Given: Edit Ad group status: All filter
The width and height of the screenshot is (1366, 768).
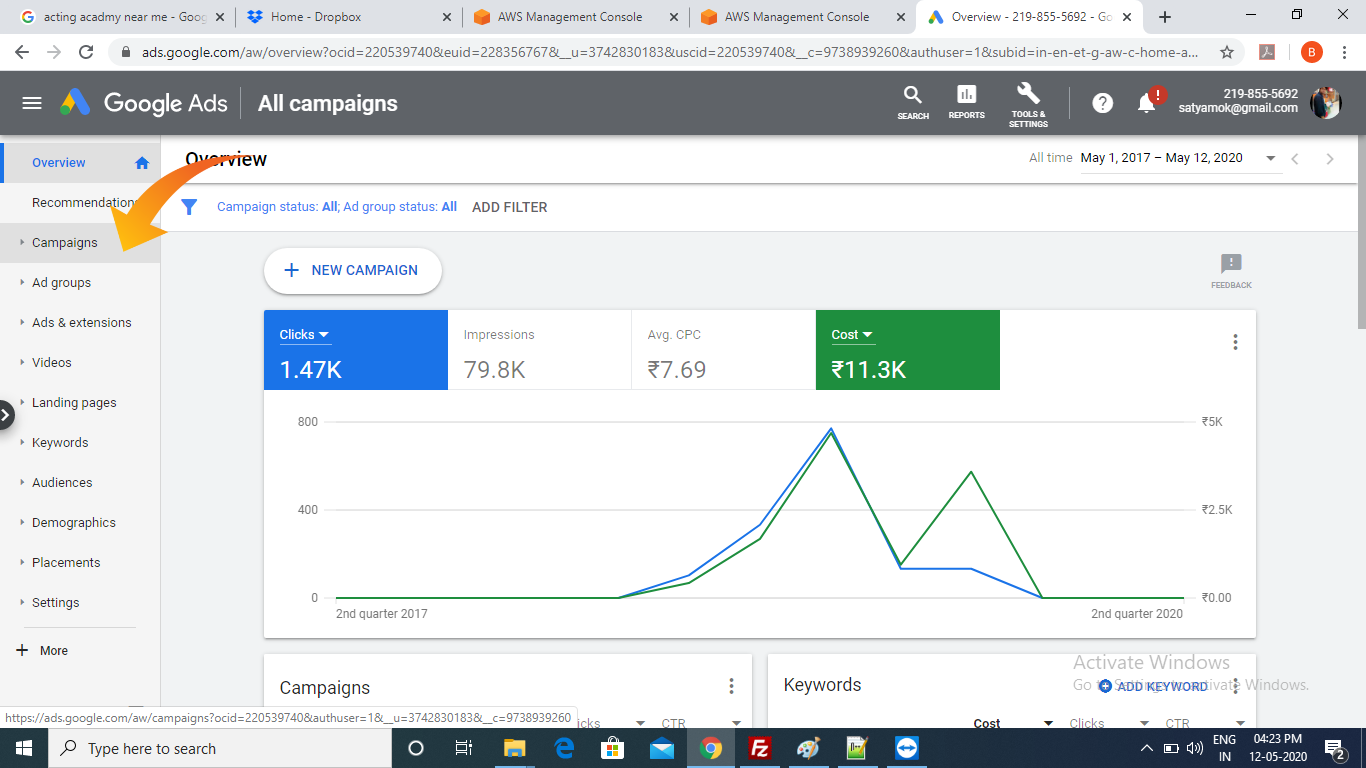Looking at the screenshot, I should point(400,207).
